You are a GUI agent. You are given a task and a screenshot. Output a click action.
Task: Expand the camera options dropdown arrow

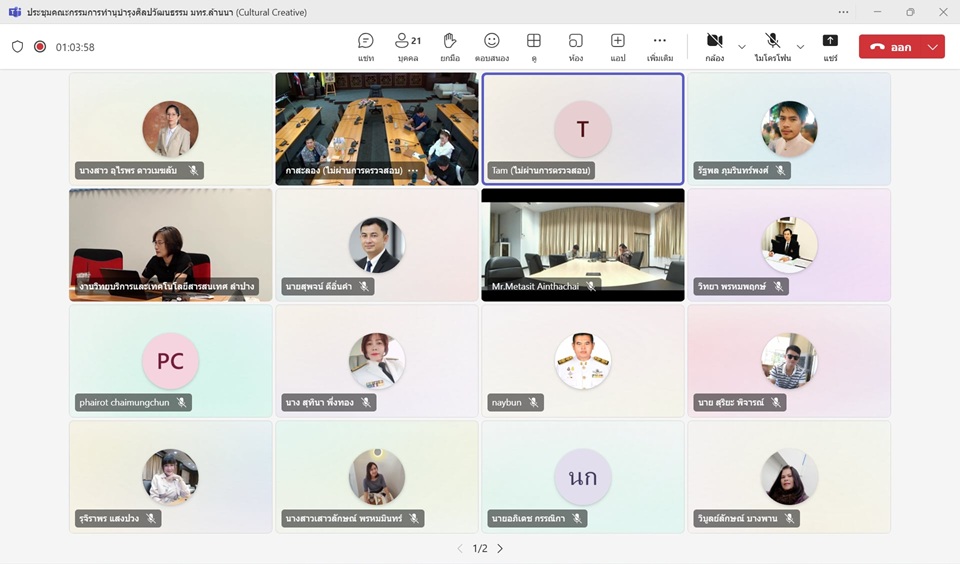pos(742,47)
